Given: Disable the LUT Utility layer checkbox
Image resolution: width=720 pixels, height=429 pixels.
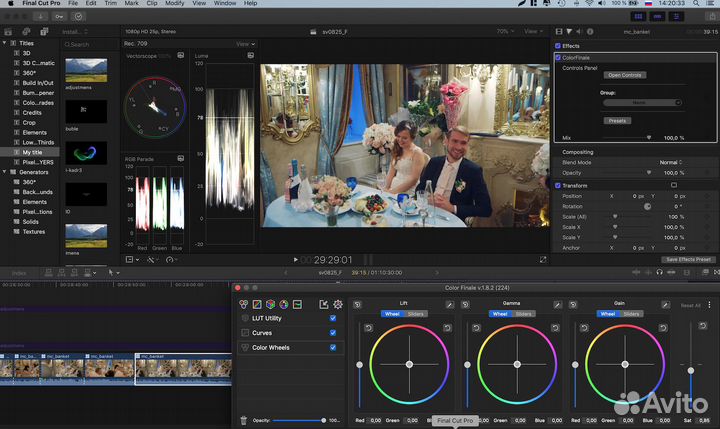Looking at the screenshot, I should [x=333, y=318].
